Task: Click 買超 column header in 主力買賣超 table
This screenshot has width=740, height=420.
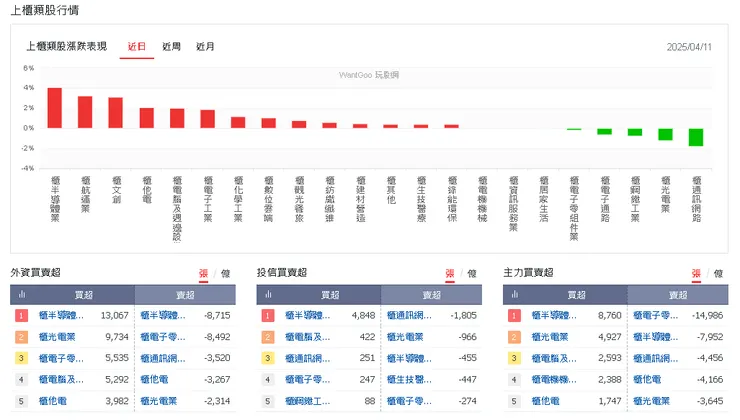Action: [576, 295]
